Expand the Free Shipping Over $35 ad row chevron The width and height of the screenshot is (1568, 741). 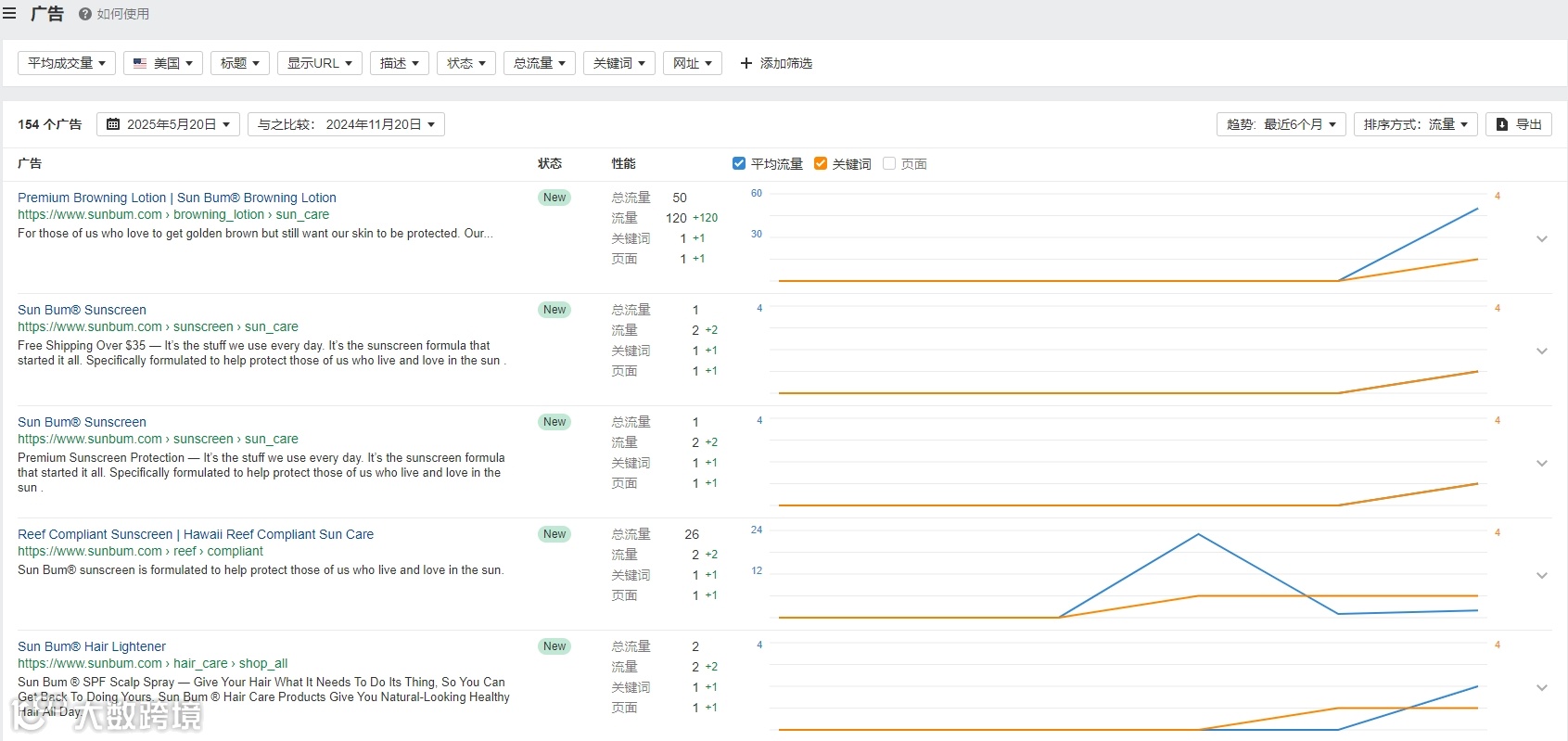[1542, 351]
